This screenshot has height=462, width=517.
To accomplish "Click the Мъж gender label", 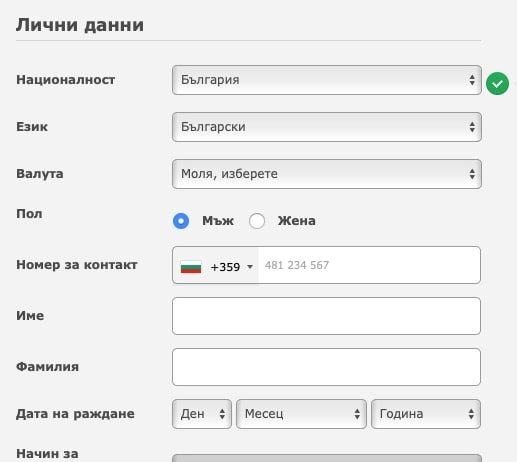I will click(218, 221).
